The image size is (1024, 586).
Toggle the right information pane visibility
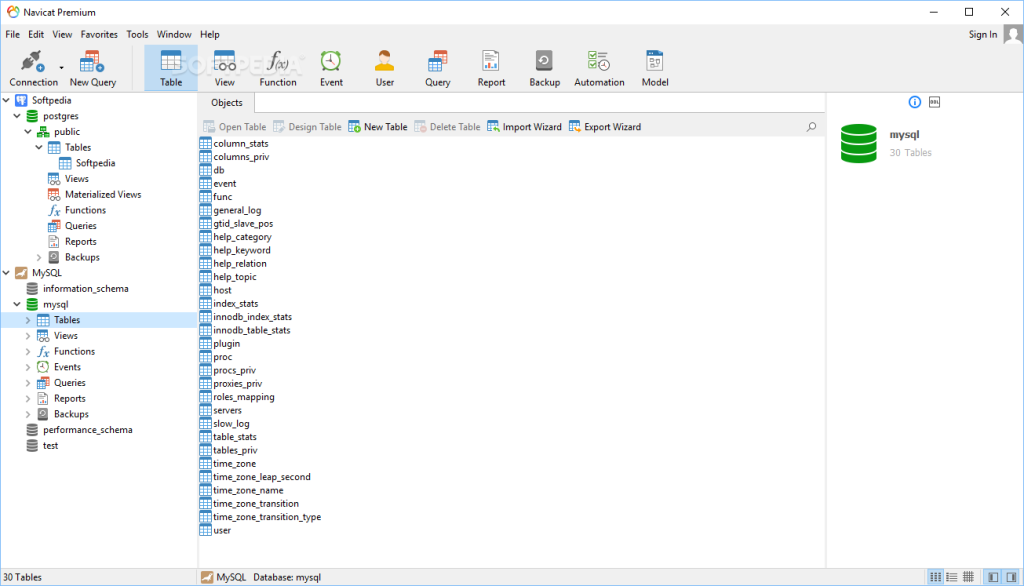pos(1011,577)
